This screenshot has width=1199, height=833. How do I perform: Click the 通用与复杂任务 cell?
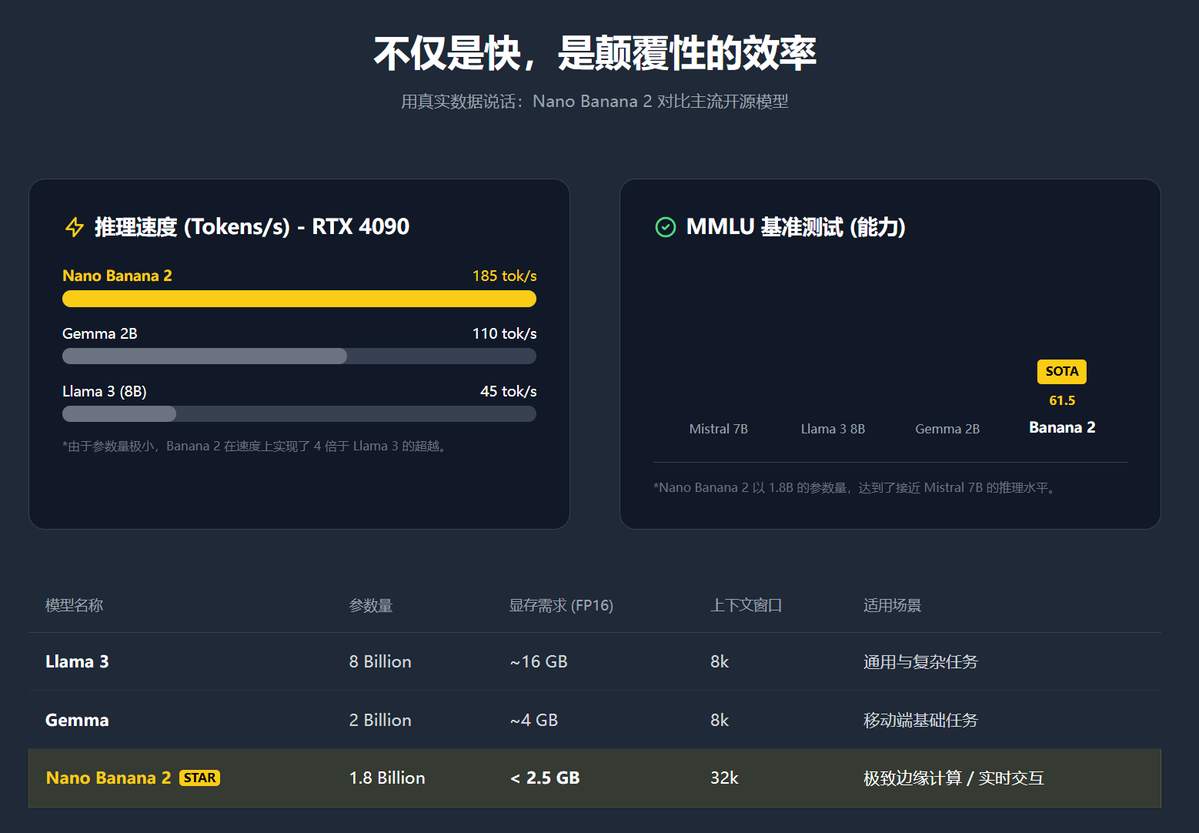coord(921,662)
